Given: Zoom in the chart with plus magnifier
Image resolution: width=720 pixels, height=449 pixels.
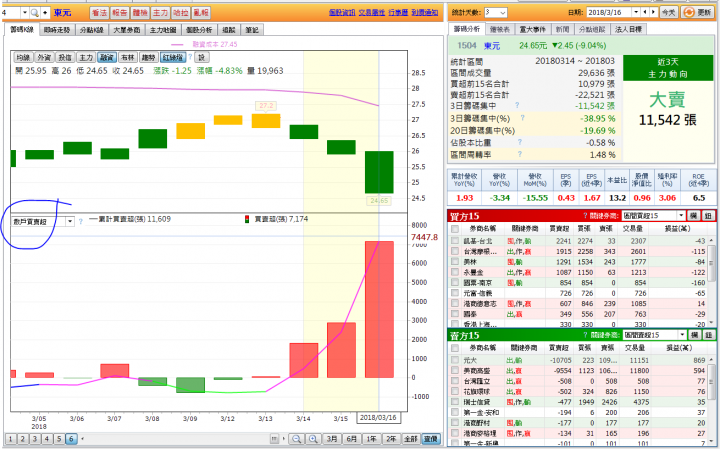Looking at the screenshot, I should 313,439.
